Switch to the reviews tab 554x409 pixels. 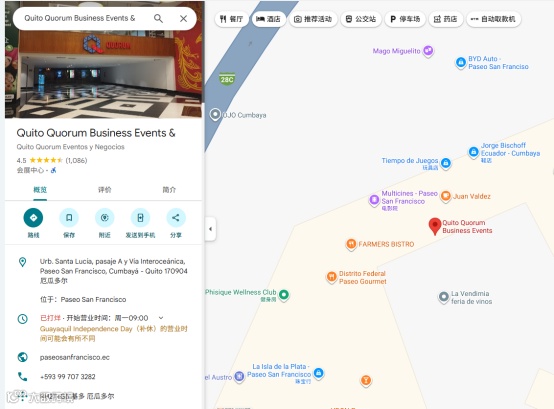105,190
